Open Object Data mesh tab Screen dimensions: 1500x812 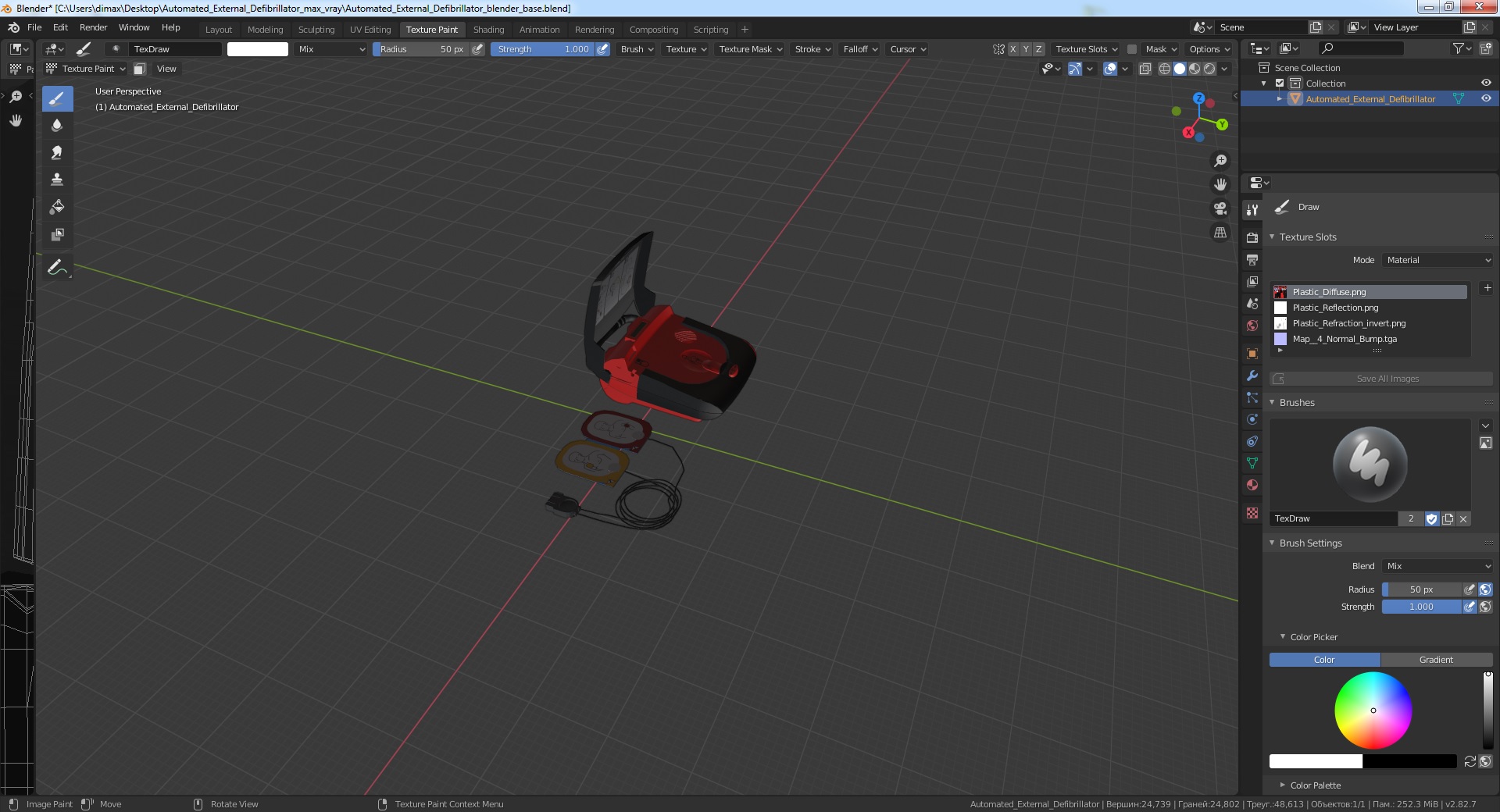1252,463
